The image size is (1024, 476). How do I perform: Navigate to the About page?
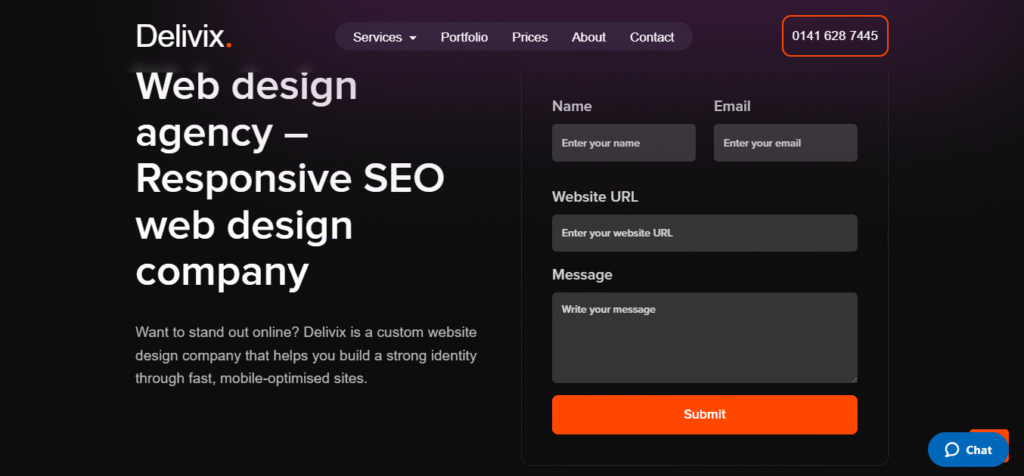[588, 37]
